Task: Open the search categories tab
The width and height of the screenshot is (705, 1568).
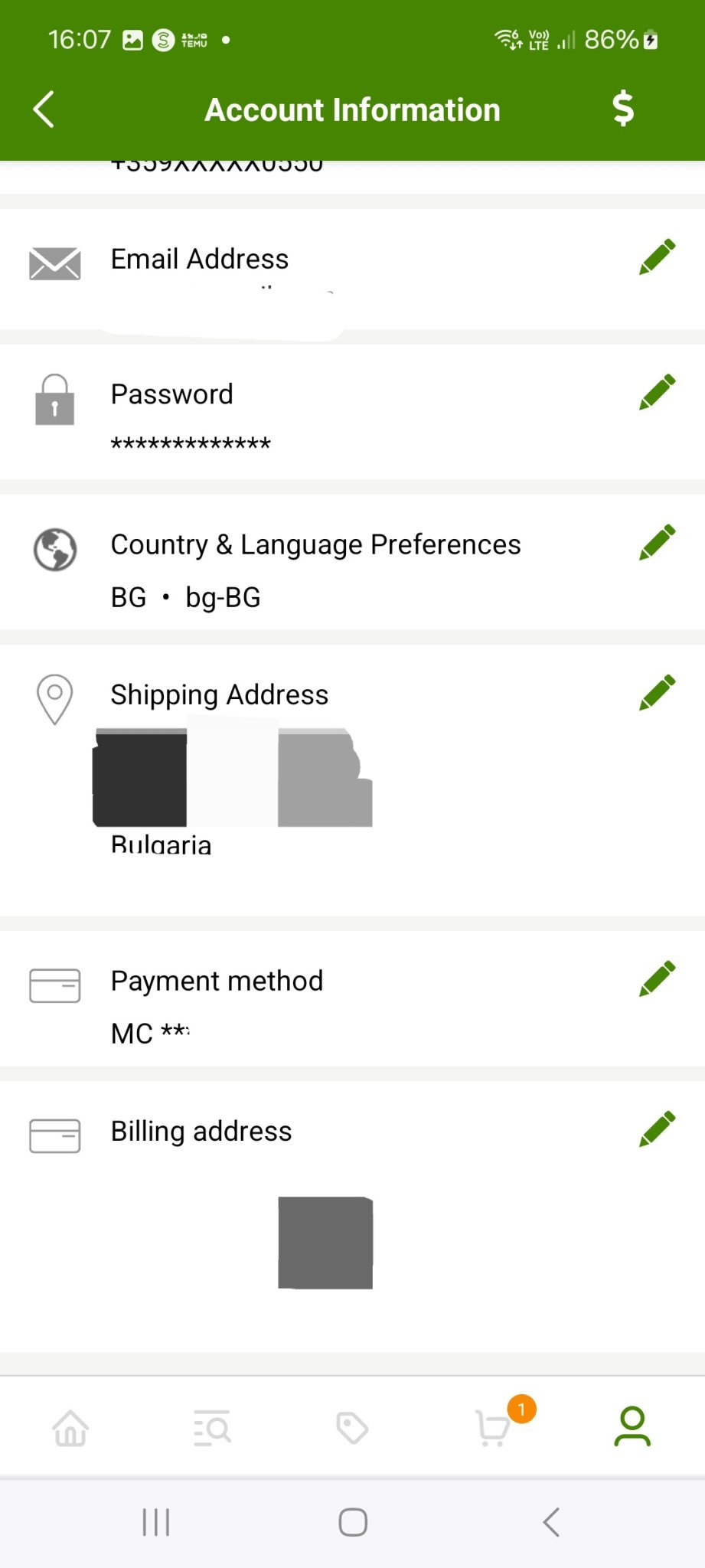Action: coord(212,1428)
